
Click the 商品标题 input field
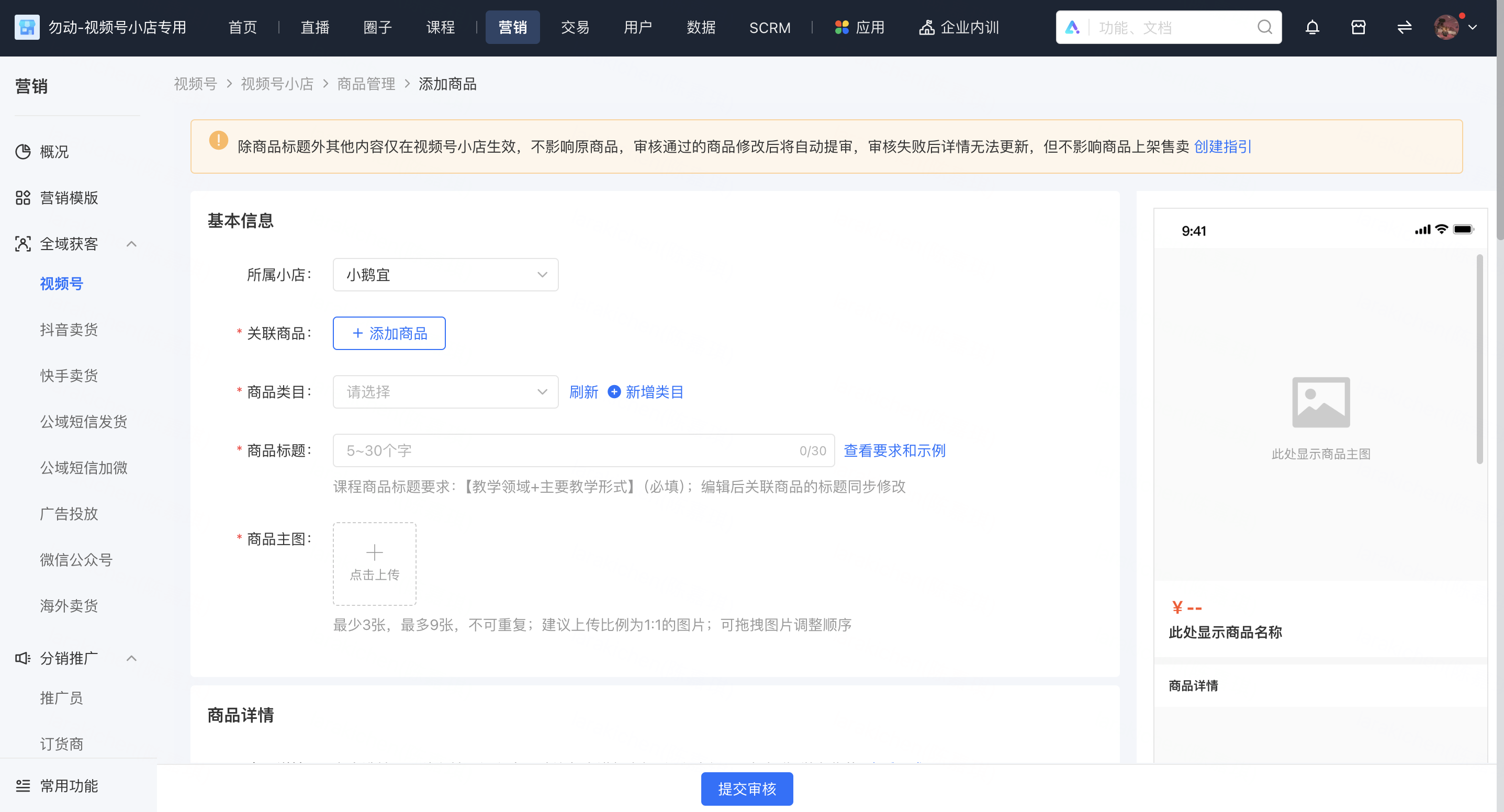tap(584, 450)
